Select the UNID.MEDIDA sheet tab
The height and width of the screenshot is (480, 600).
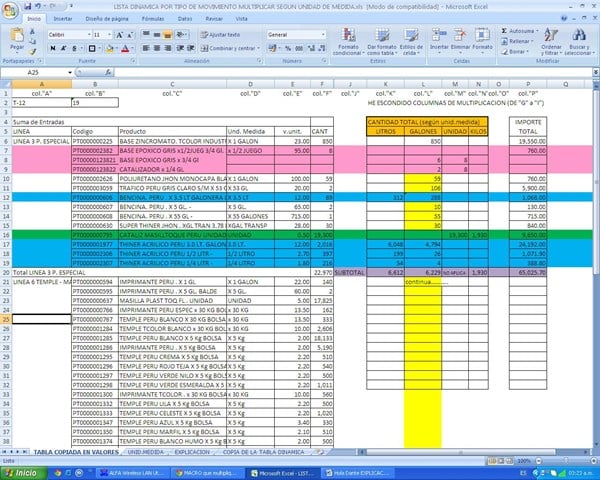coord(144,452)
